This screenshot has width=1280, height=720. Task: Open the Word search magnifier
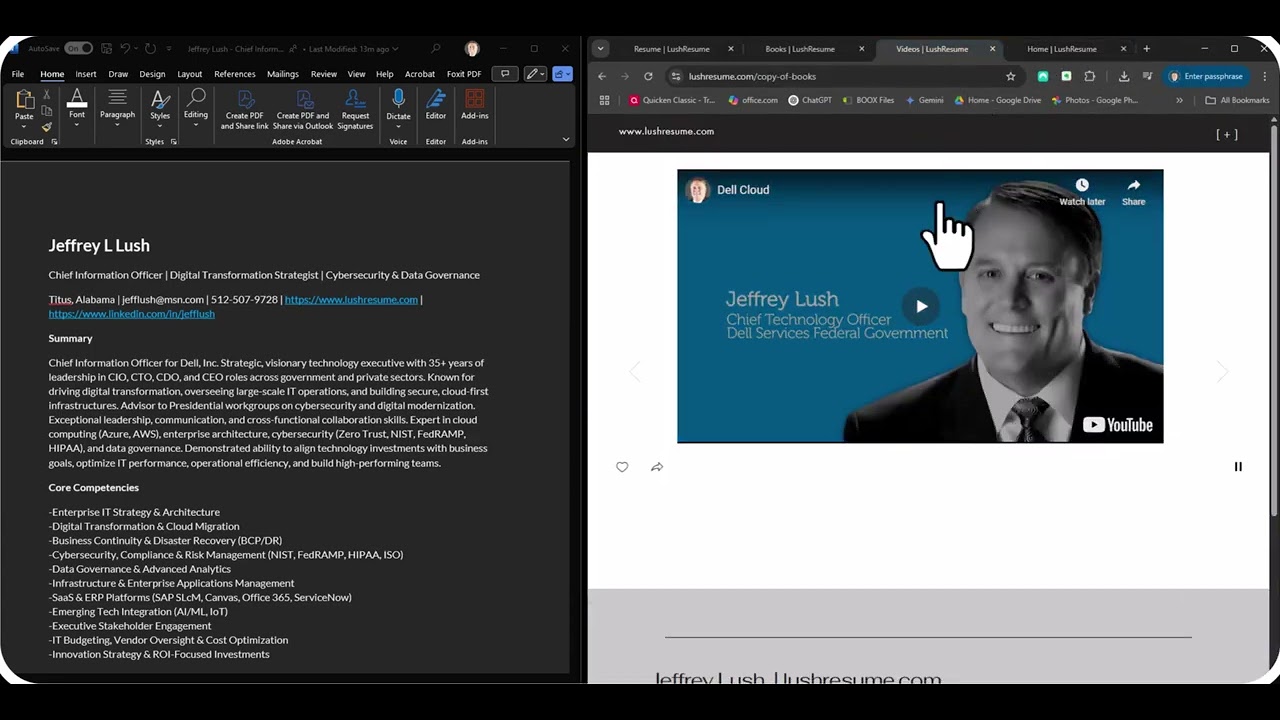coord(436,48)
